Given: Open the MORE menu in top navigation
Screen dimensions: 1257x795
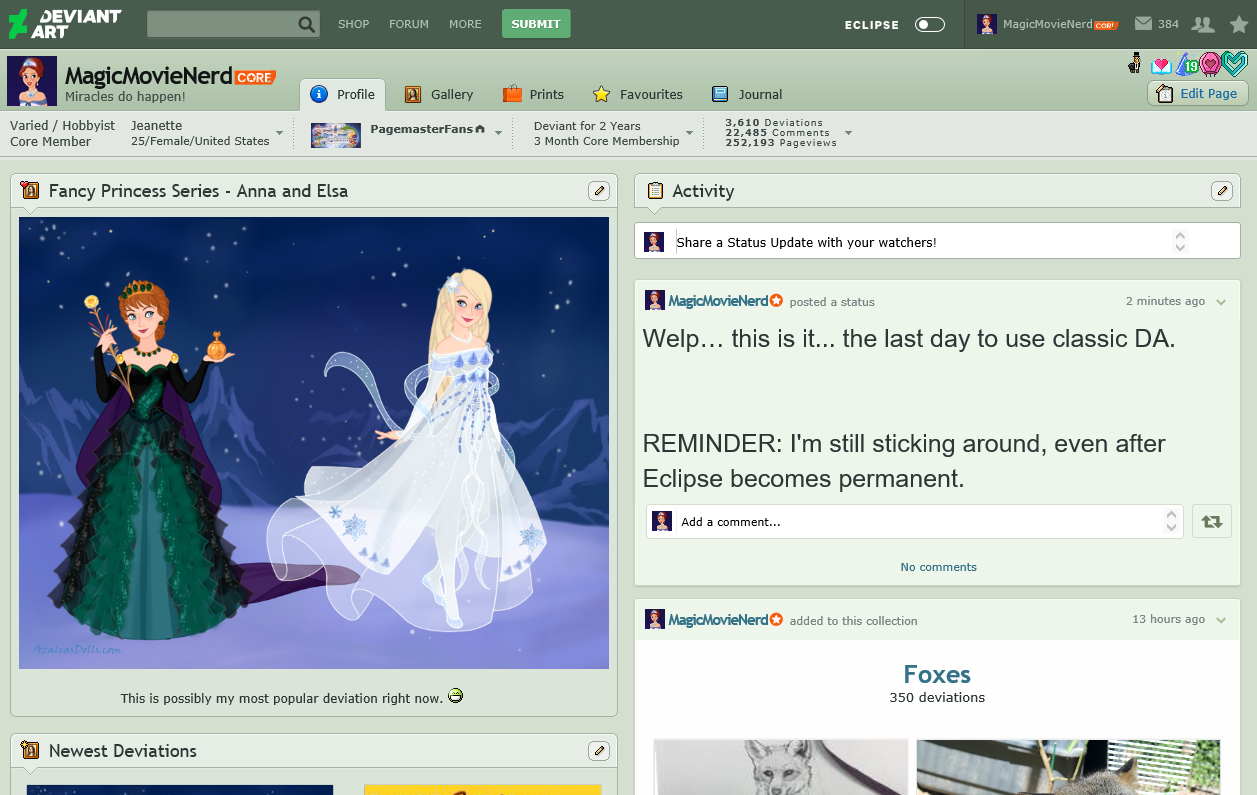Looking at the screenshot, I should click(465, 24).
